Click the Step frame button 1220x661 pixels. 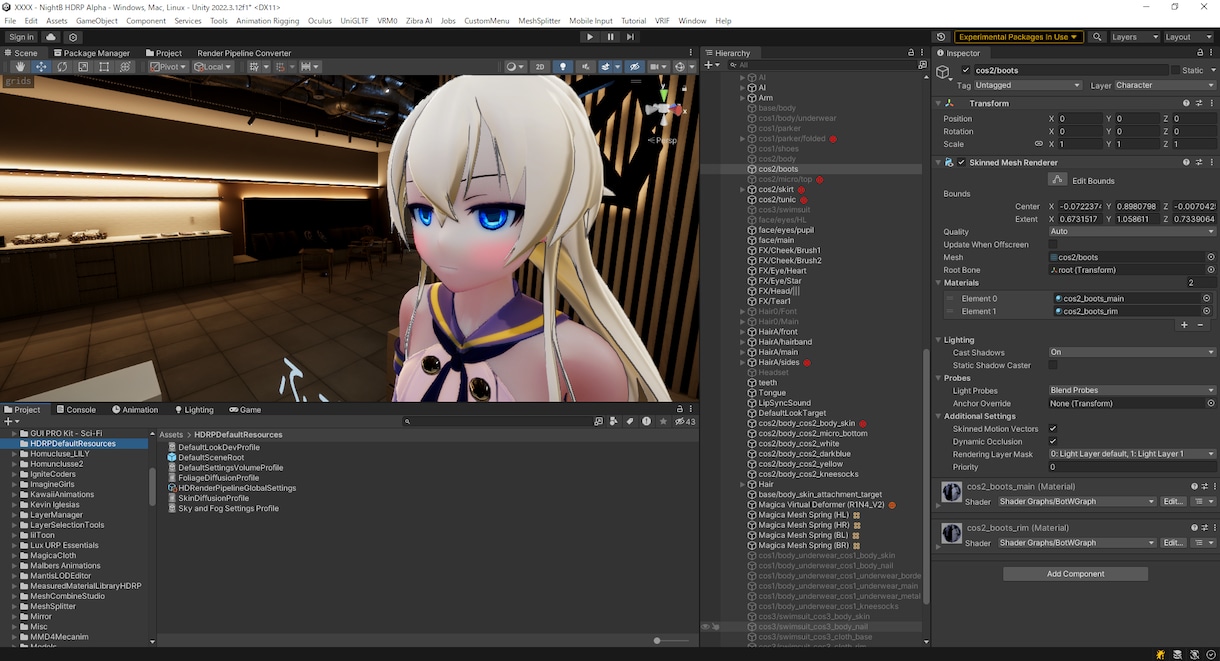pyautogui.click(x=630, y=37)
